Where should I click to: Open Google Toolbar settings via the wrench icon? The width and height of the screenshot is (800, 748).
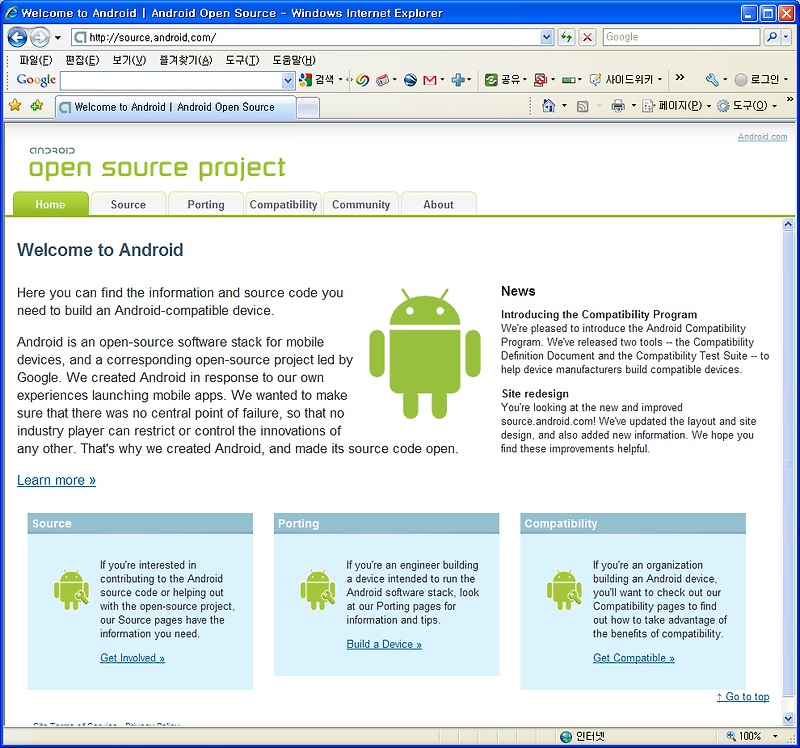pyautogui.click(x=714, y=78)
